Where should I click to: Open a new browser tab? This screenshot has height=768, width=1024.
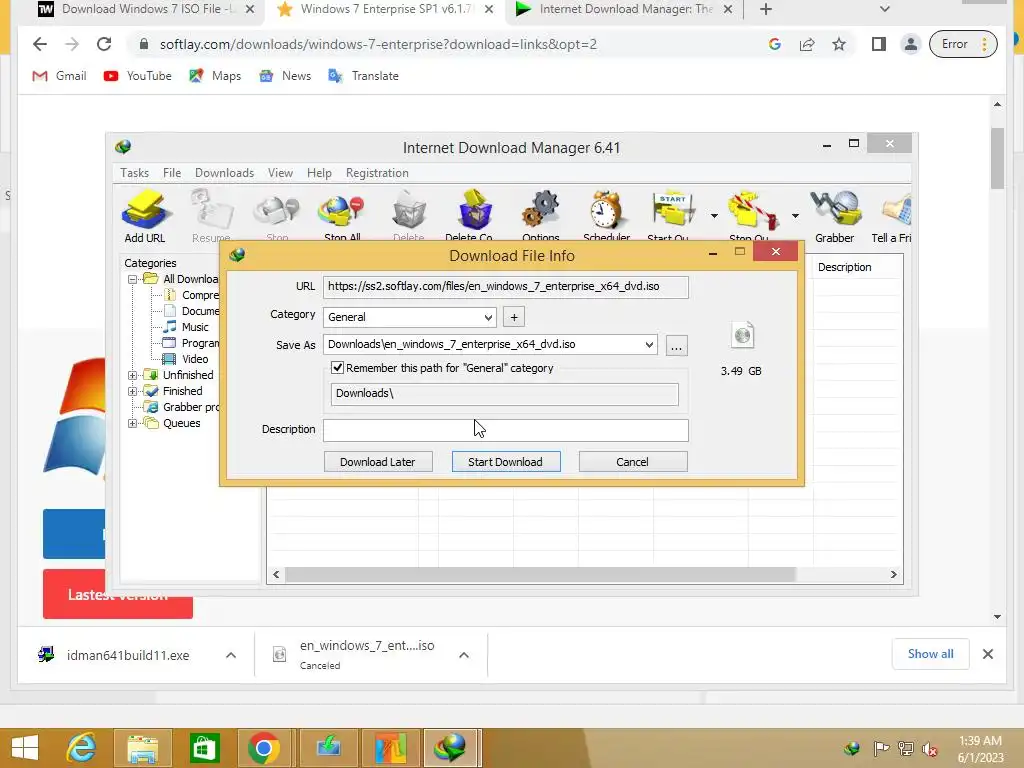click(x=766, y=9)
